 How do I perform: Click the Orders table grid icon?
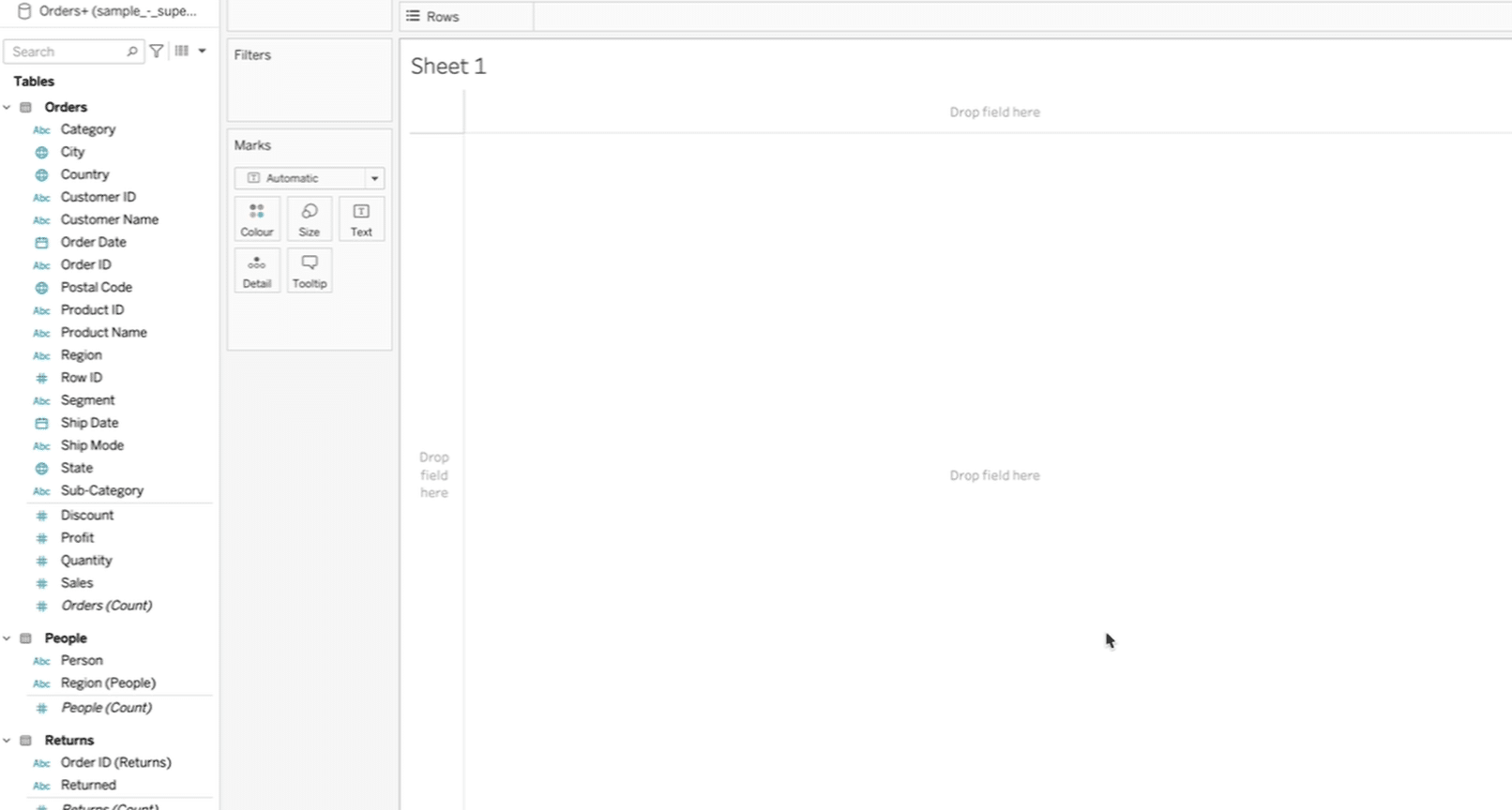point(26,107)
